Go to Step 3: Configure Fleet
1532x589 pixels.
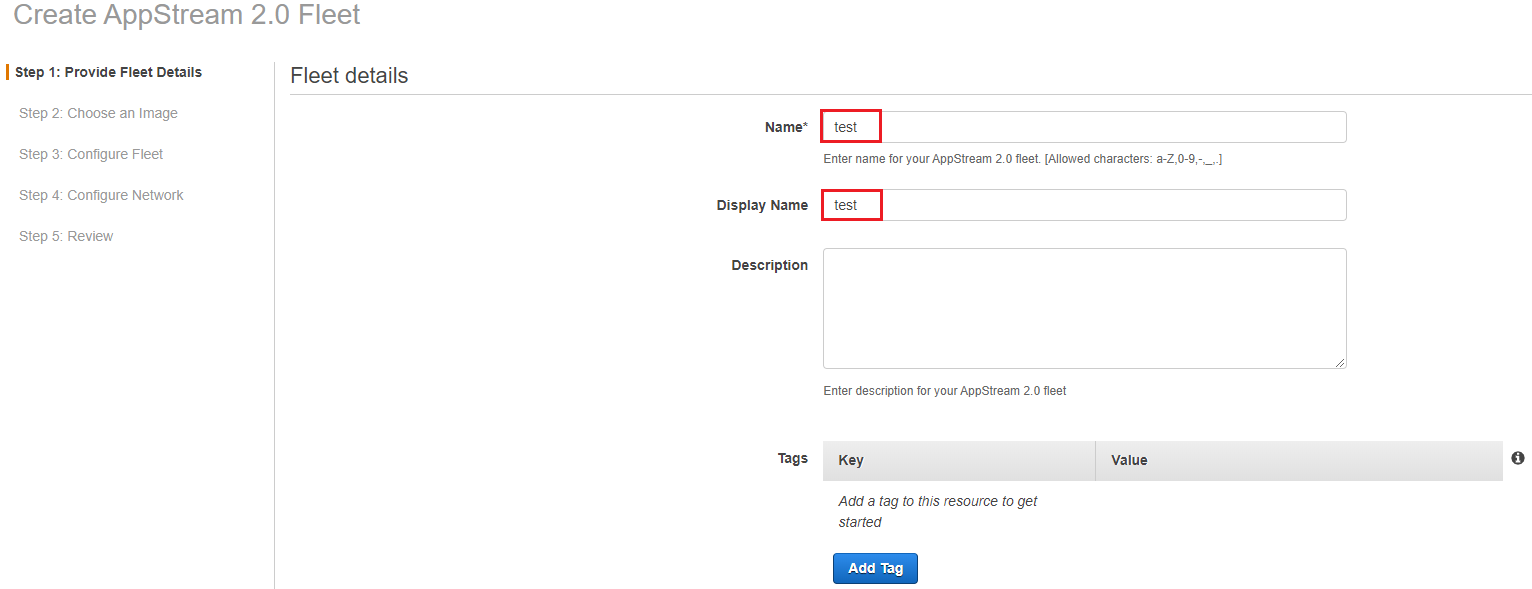(91, 154)
